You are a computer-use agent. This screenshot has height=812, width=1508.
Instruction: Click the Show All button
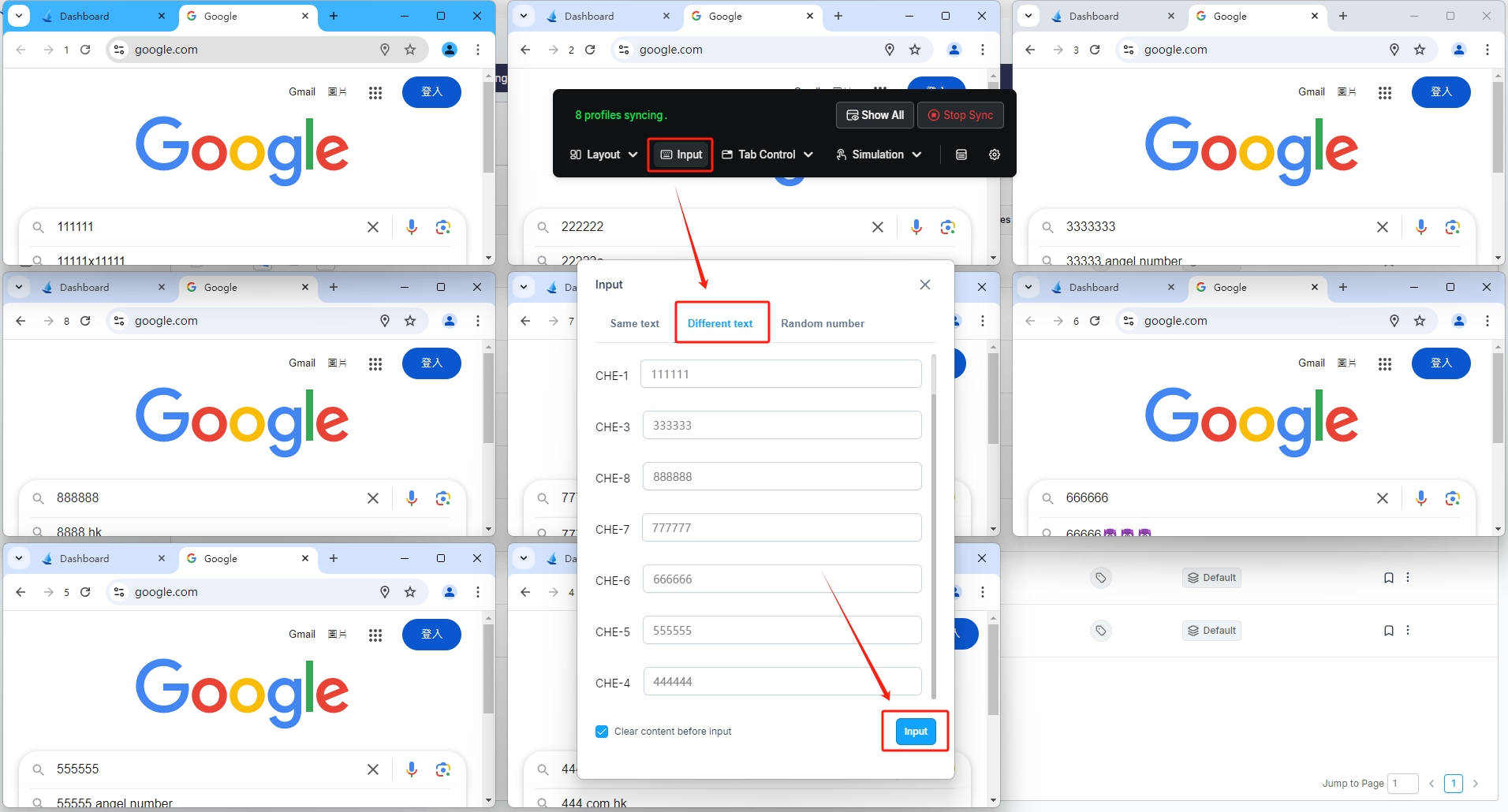(x=875, y=115)
